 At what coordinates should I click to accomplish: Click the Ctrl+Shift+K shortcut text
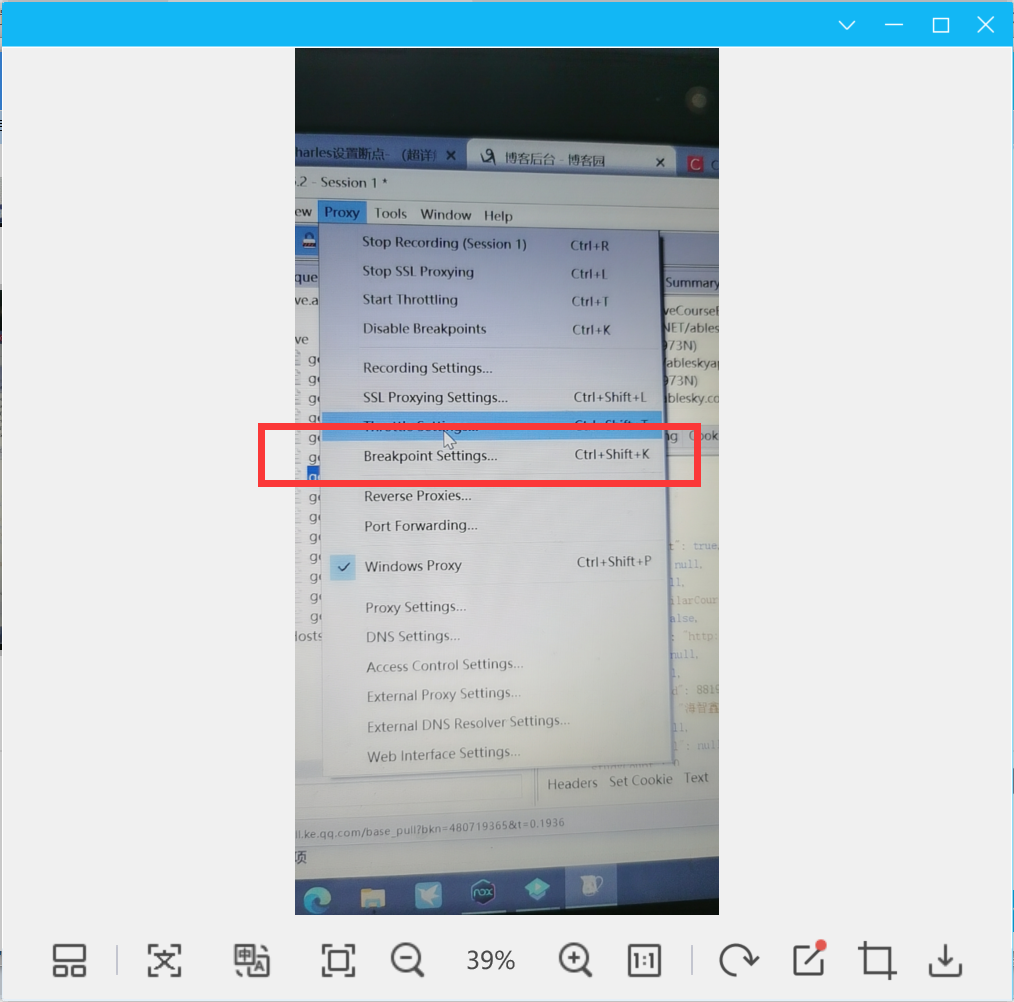pos(612,454)
